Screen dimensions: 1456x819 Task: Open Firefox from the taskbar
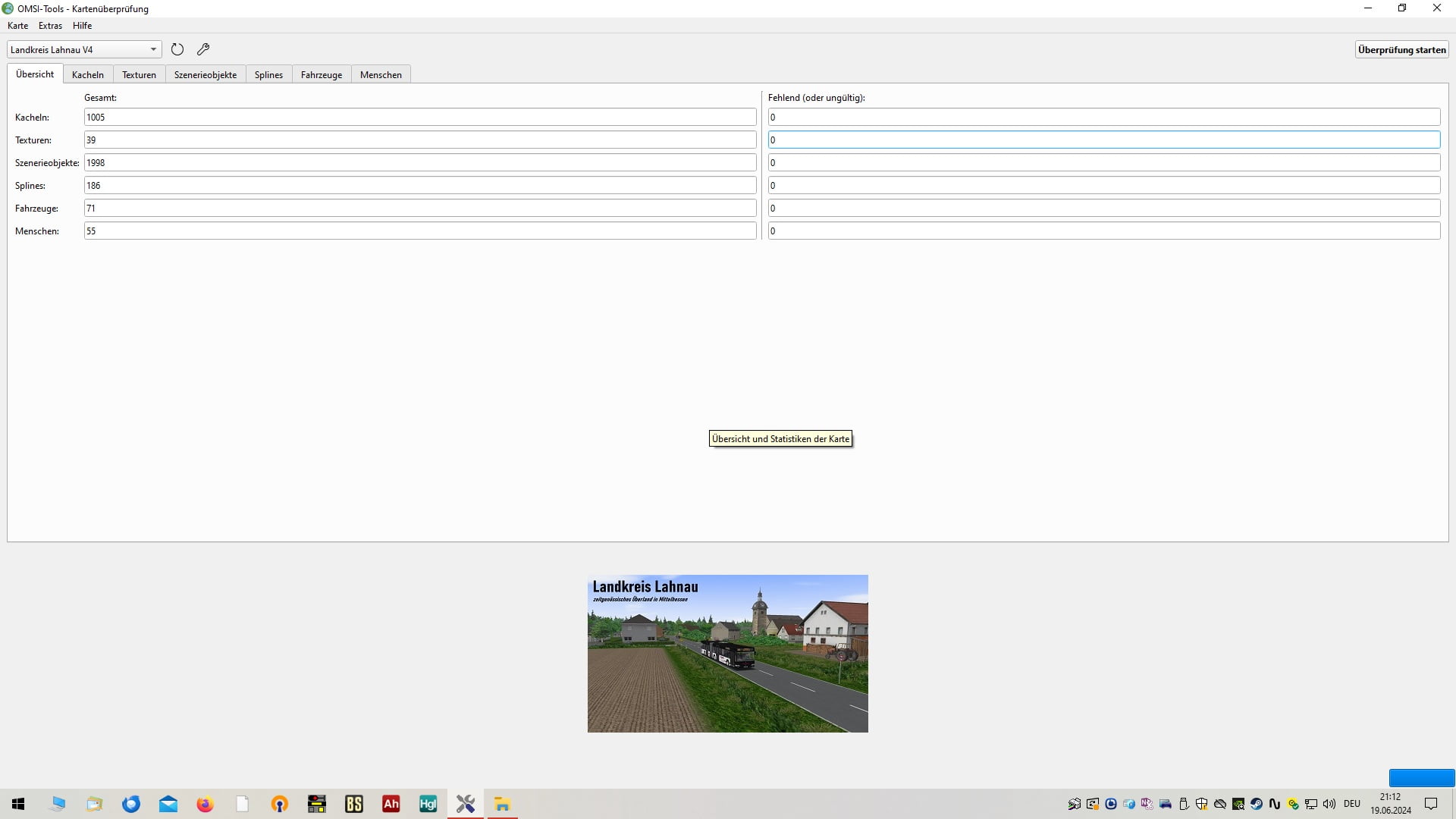tap(205, 804)
